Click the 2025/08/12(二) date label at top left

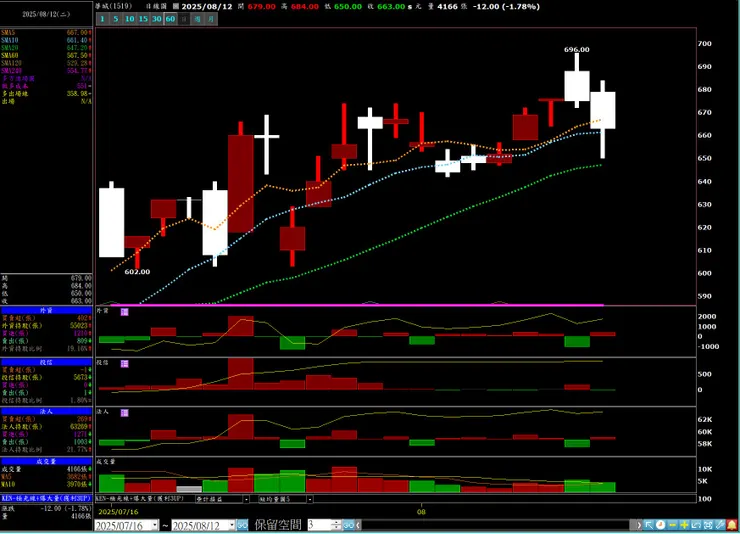(x=46, y=14)
